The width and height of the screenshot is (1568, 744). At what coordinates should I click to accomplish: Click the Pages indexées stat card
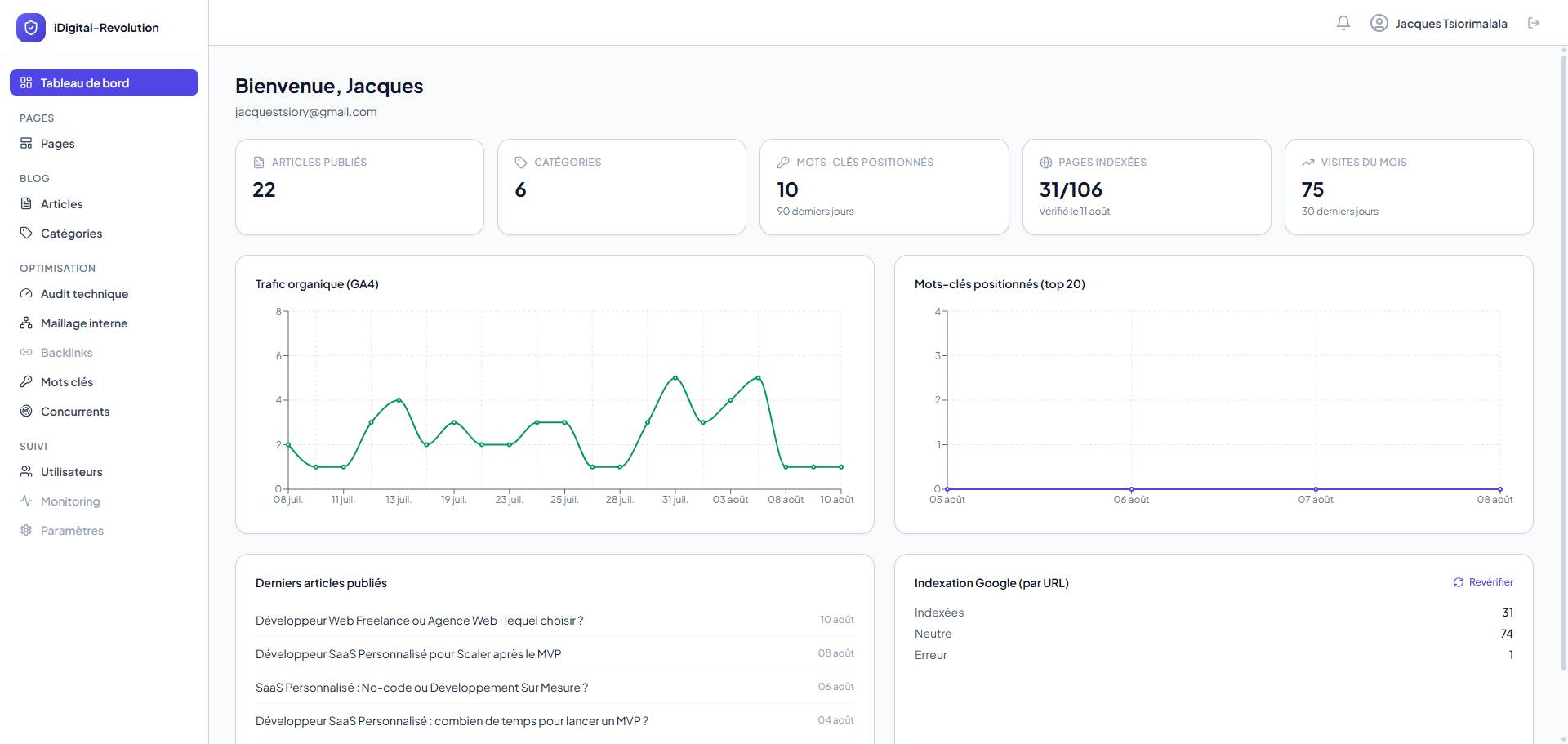[1147, 187]
